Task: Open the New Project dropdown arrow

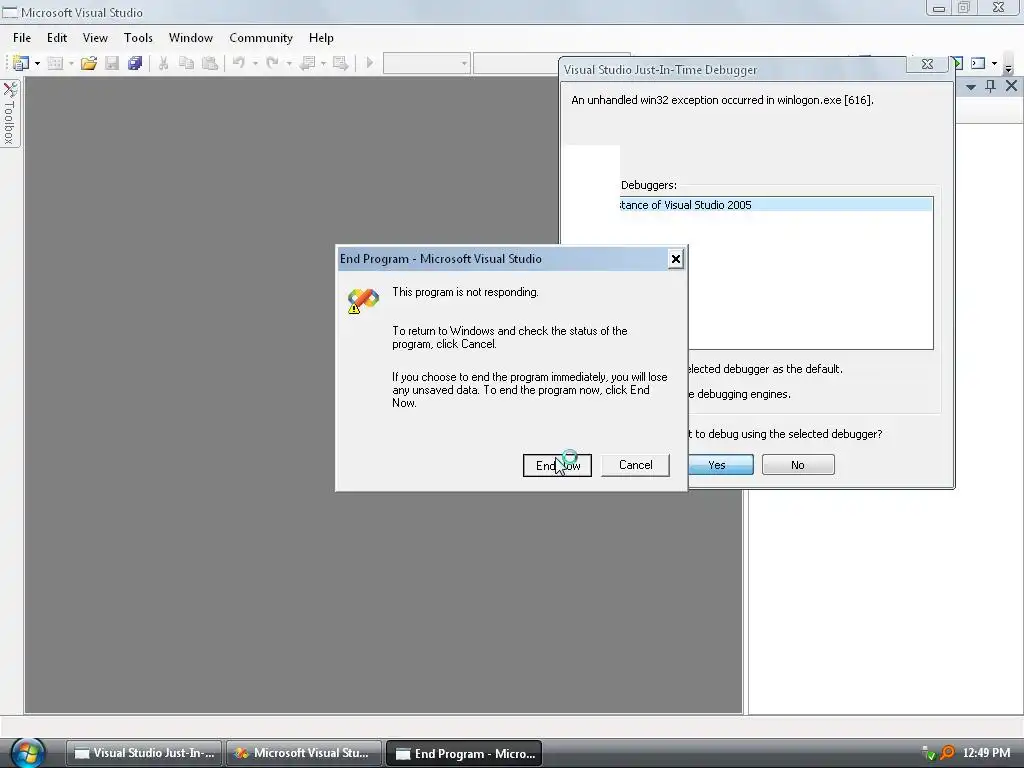Action: point(37,63)
